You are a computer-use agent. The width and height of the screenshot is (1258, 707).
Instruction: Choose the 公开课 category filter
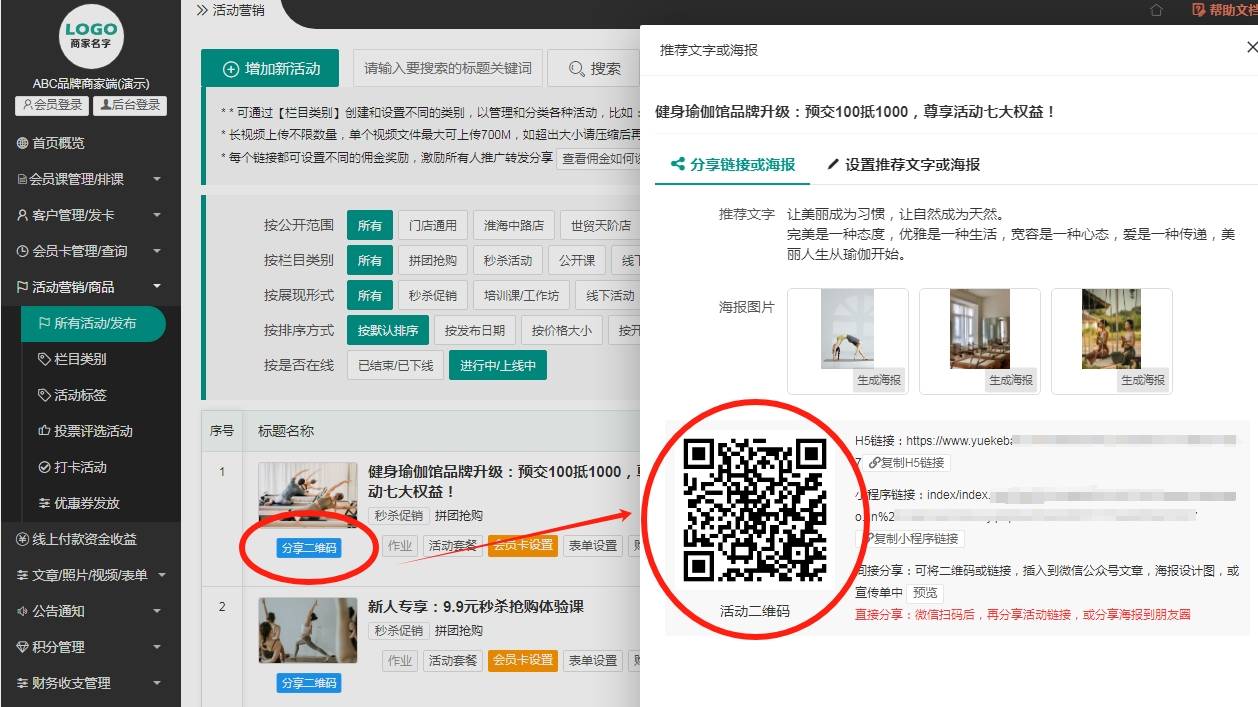pyautogui.click(x=577, y=260)
